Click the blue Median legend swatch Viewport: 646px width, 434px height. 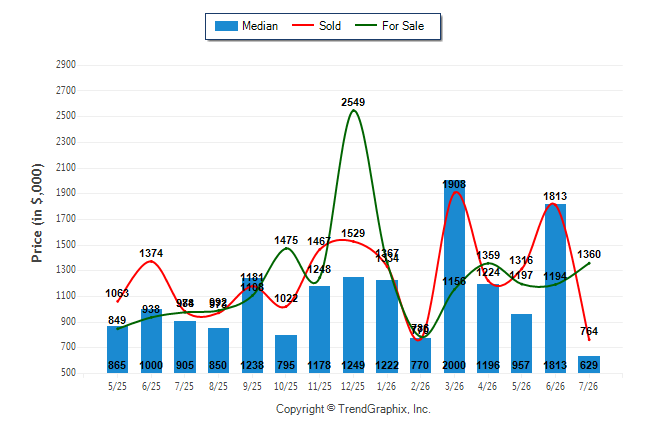226,26
